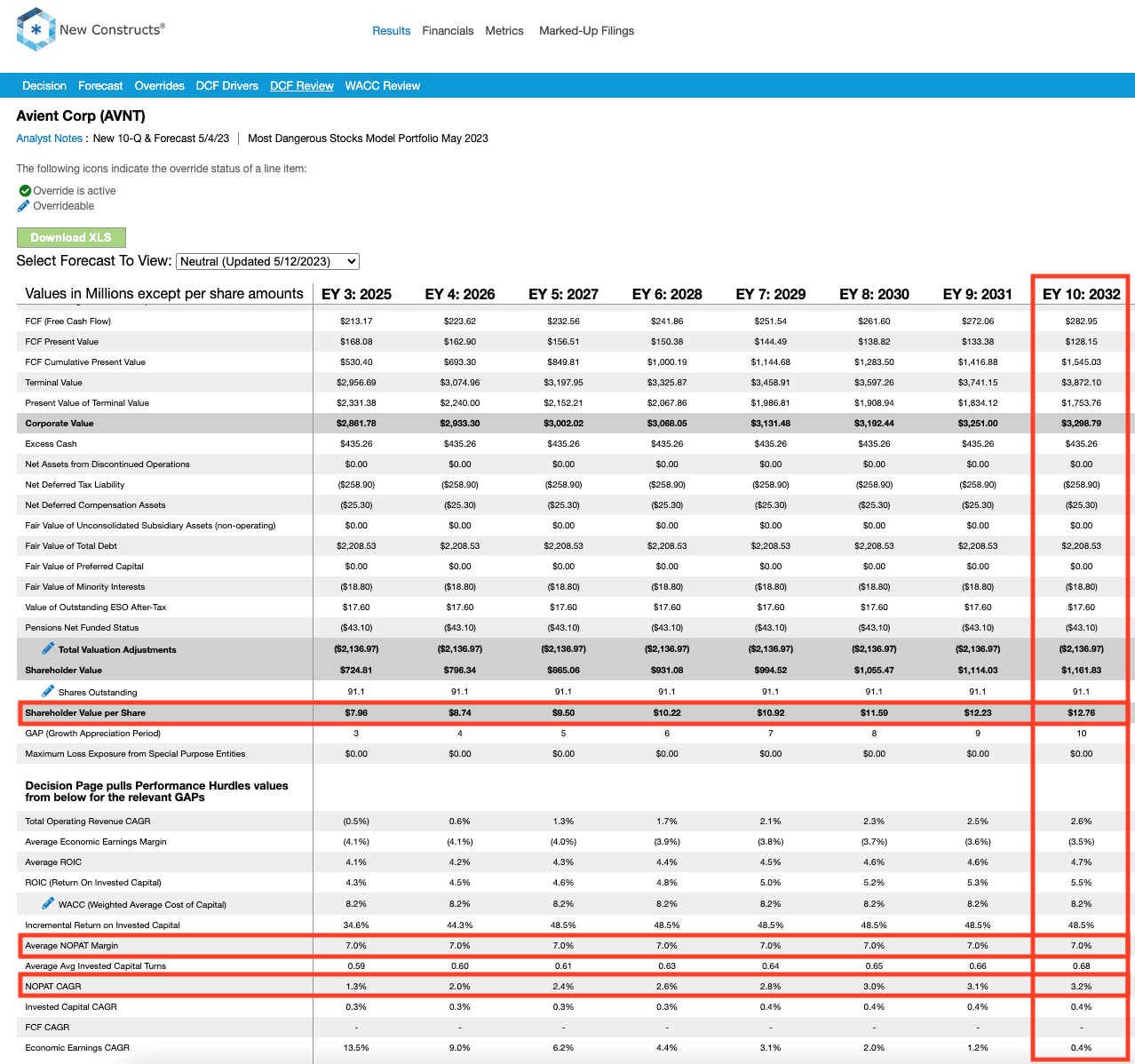Open the DCF Review page link

tap(302, 86)
